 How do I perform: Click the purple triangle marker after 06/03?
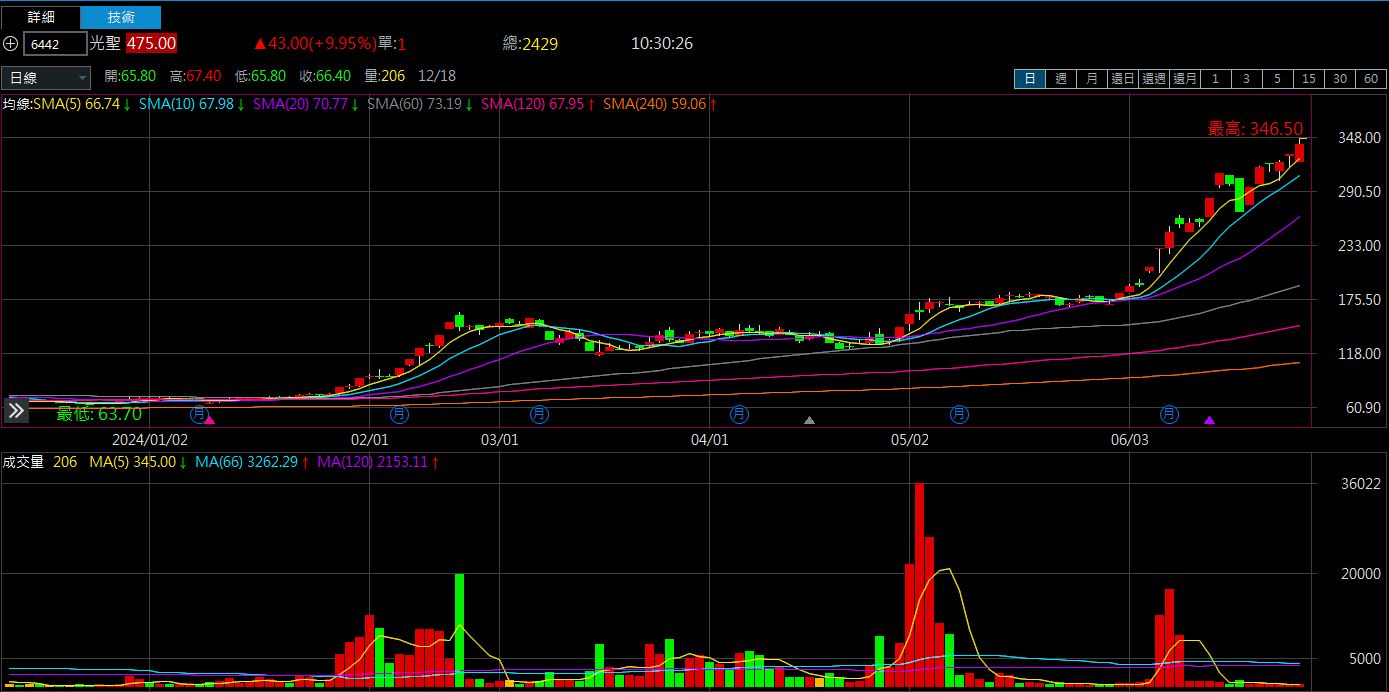[x=1209, y=421]
